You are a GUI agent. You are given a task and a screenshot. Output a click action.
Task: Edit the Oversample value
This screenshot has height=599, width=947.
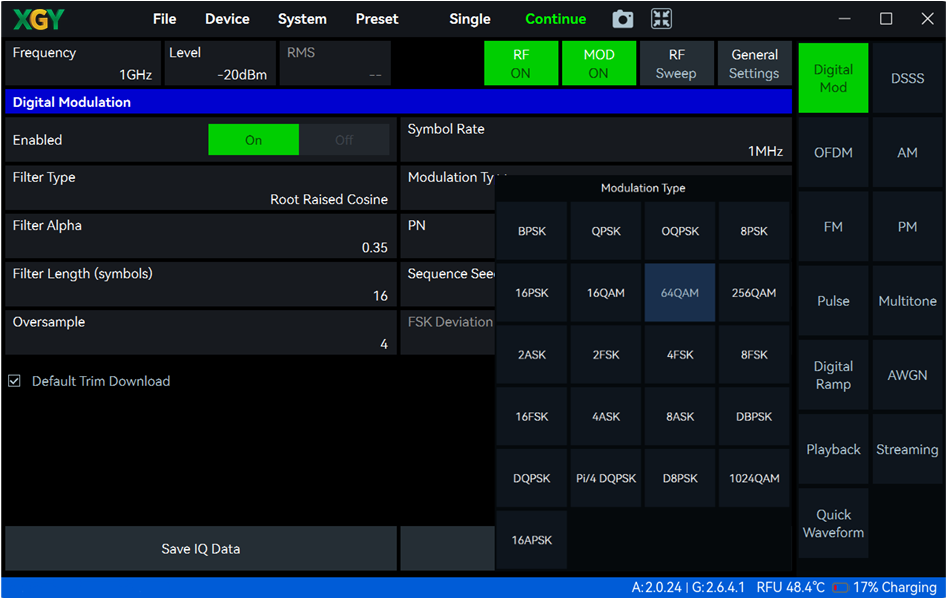coord(201,333)
